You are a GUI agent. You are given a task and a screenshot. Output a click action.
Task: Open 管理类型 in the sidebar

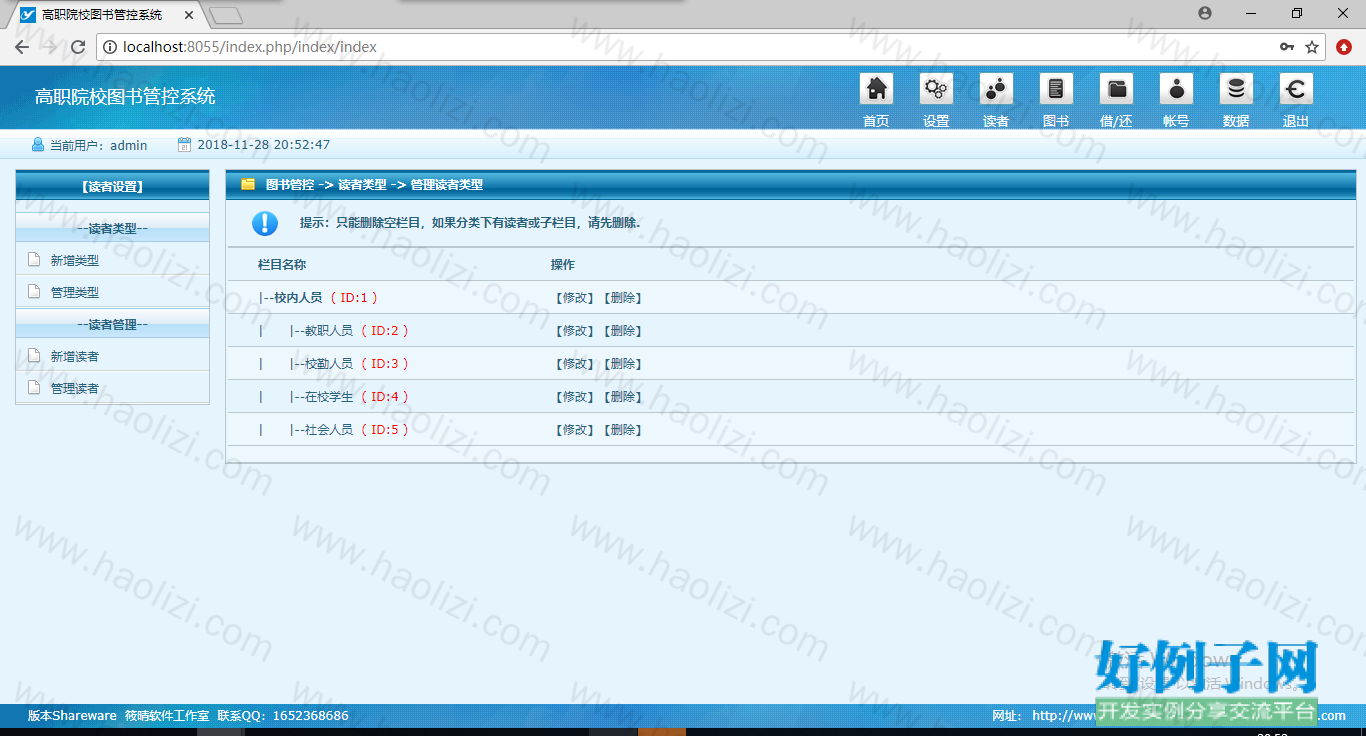pyautogui.click(x=75, y=293)
